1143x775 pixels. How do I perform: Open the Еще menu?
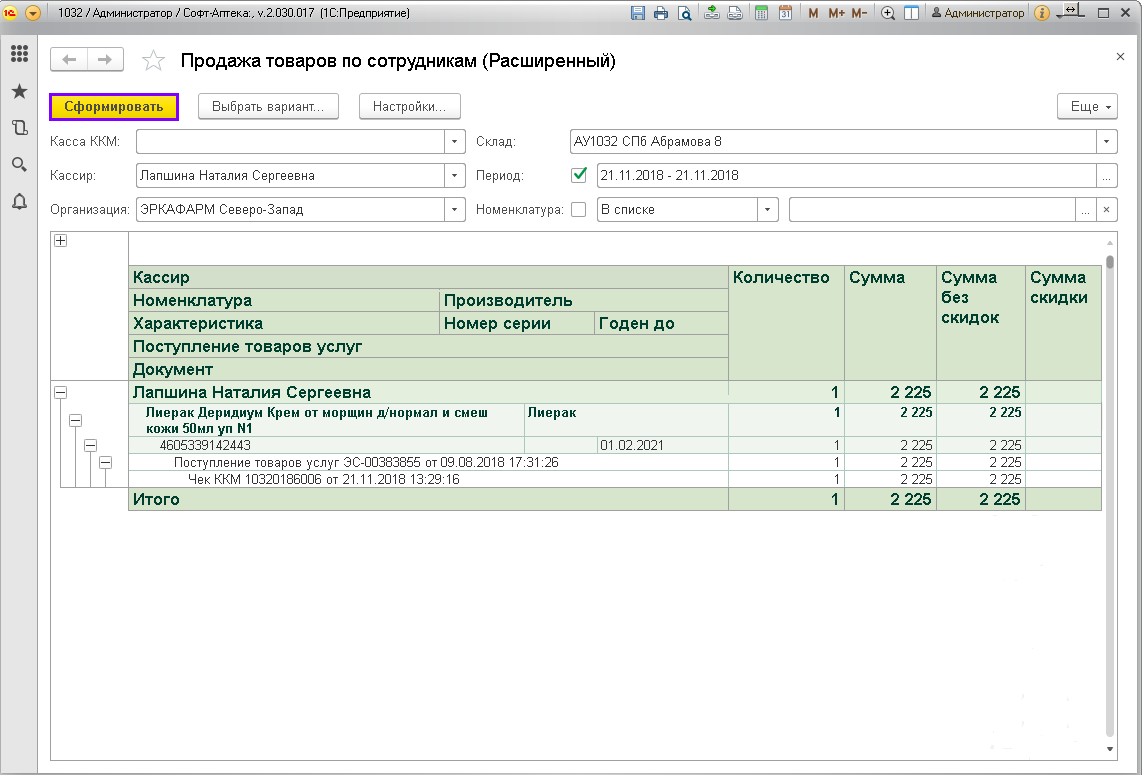coord(1087,106)
